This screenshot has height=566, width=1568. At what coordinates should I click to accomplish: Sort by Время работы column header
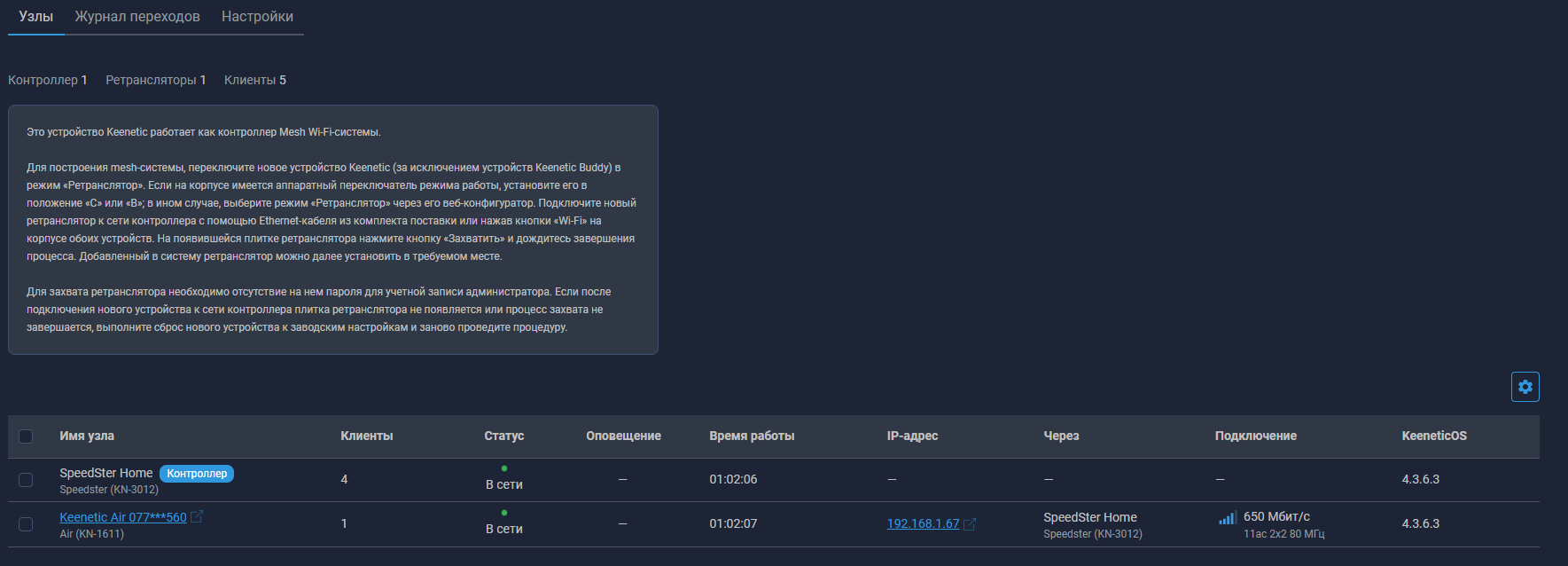coord(752,436)
